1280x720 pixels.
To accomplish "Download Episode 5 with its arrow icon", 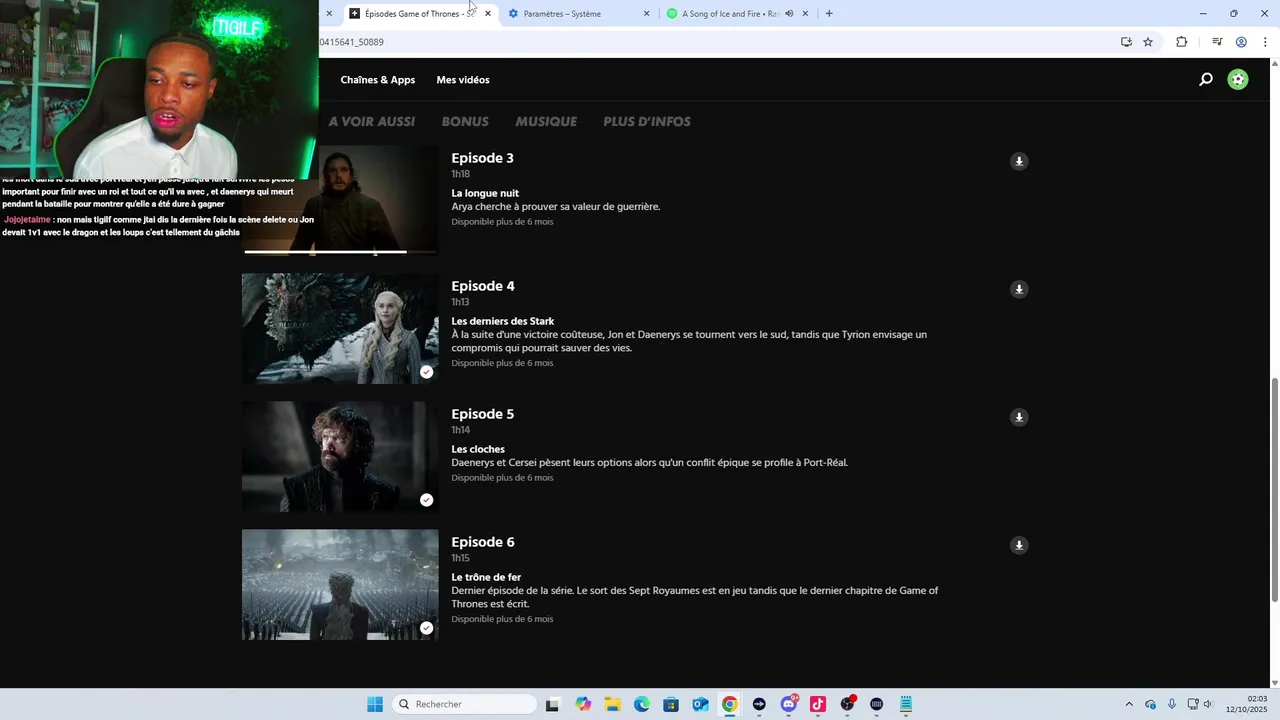I will pos(1019,417).
